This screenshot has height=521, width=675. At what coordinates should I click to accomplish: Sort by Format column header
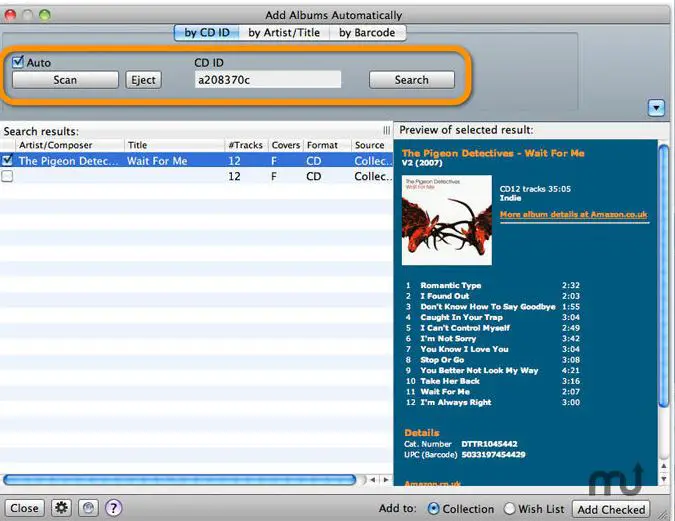[x=328, y=145]
